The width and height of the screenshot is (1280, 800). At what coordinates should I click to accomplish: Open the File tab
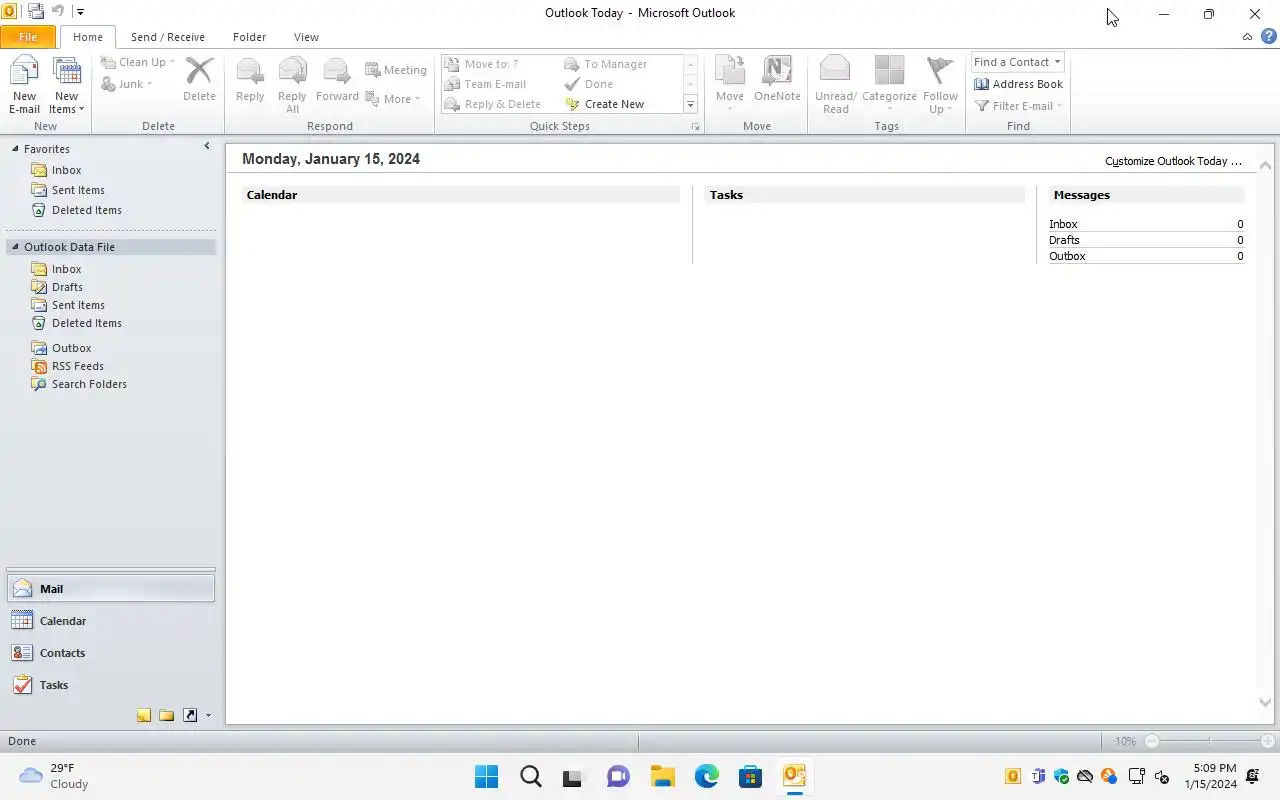click(x=28, y=37)
